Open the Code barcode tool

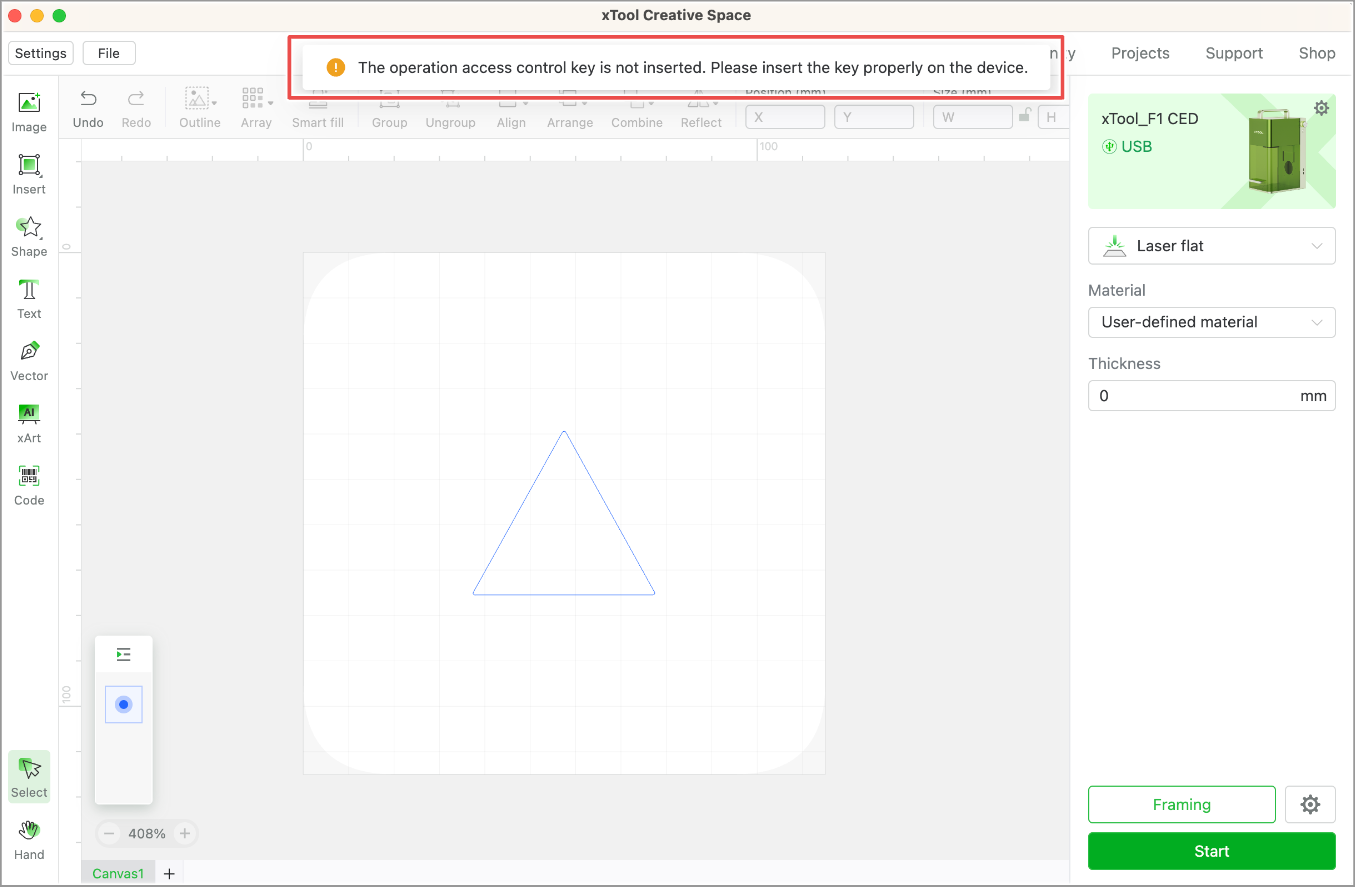29,485
